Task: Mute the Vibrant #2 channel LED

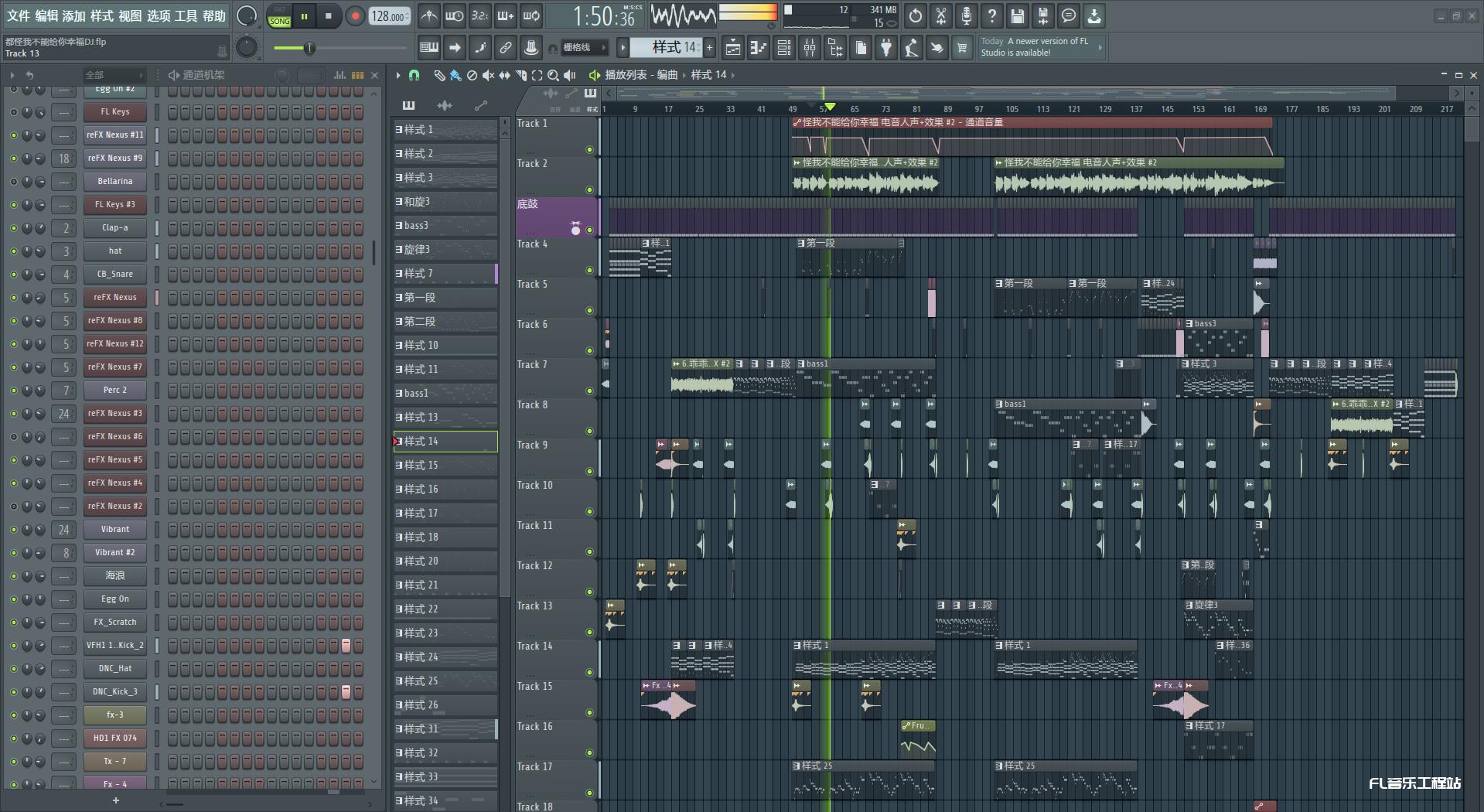Action: click(x=13, y=553)
